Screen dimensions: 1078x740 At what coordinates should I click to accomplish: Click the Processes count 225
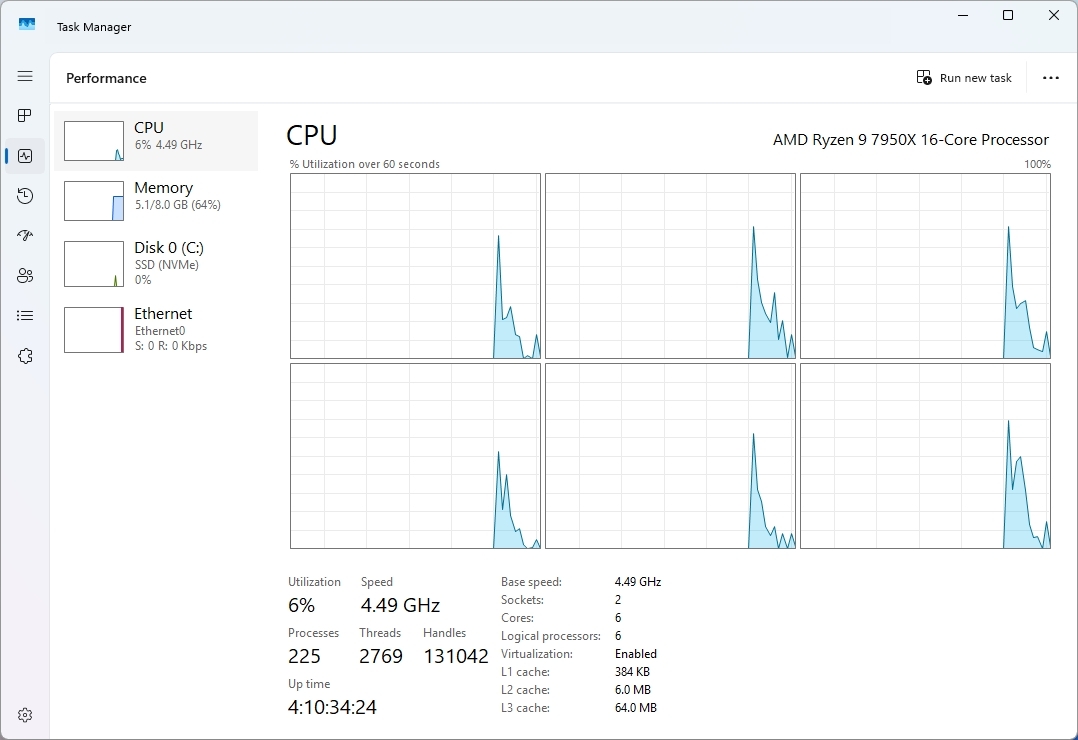(304, 656)
